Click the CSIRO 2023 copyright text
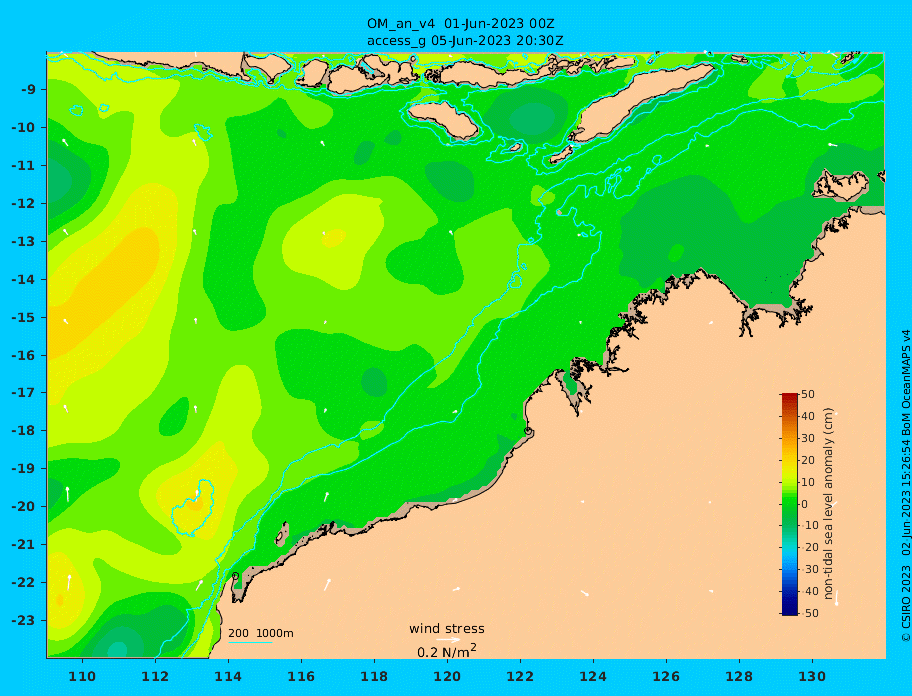 coord(906,486)
